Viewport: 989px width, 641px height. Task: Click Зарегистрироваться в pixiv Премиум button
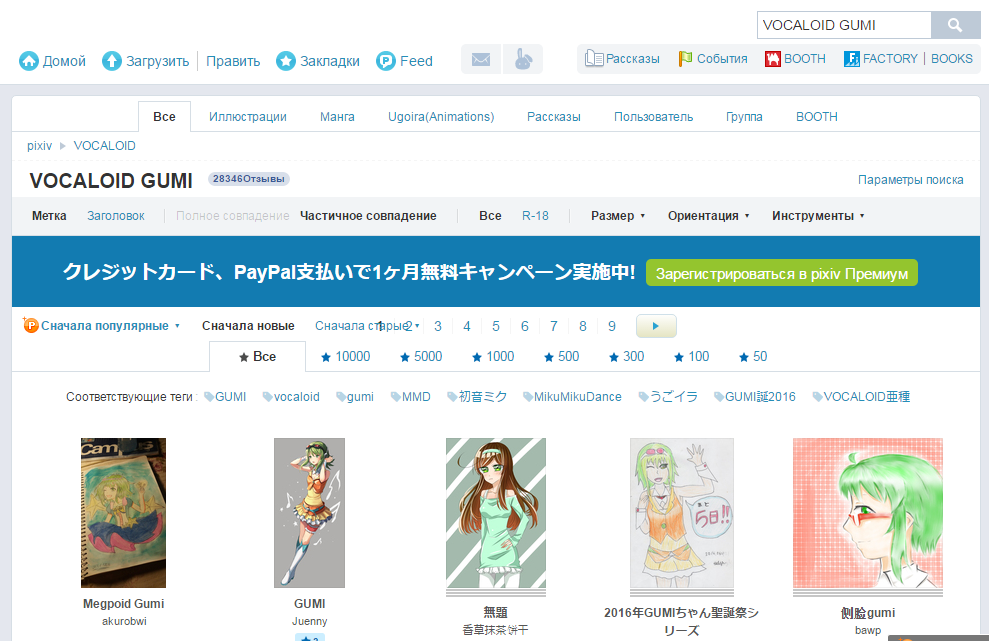[x=781, y=273]
